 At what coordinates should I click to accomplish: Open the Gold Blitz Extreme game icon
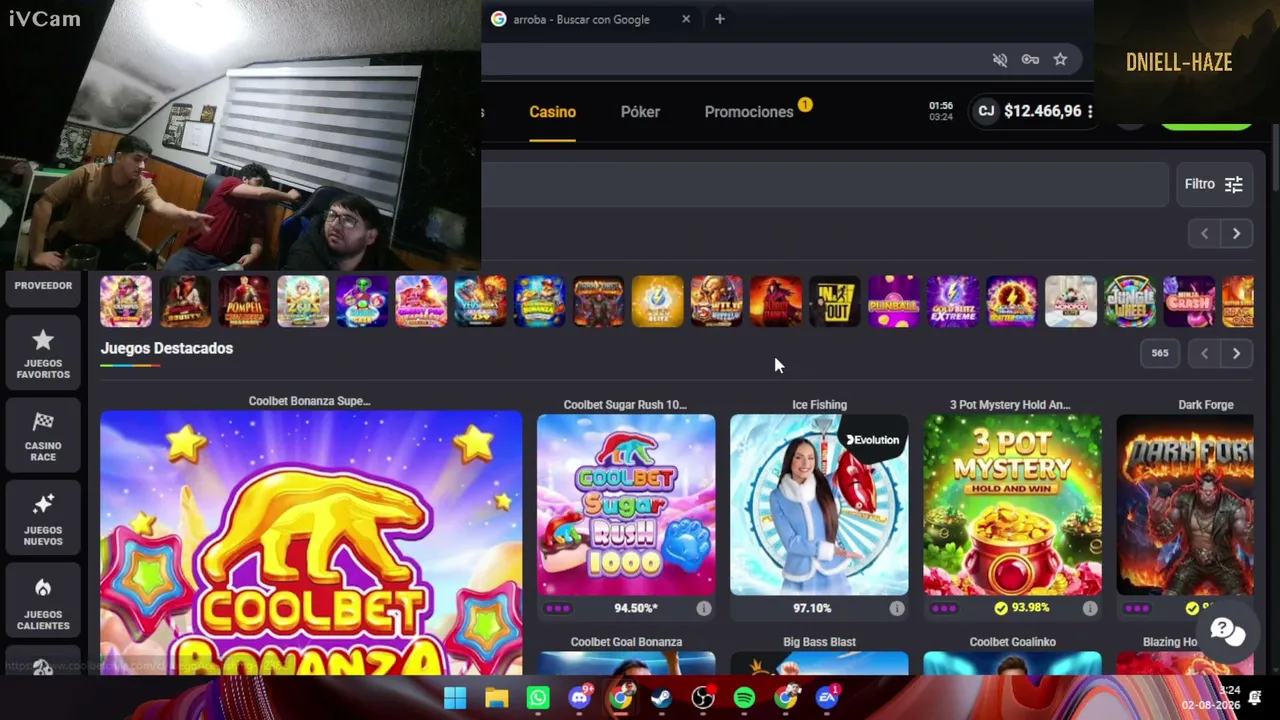tap(953, 301)
